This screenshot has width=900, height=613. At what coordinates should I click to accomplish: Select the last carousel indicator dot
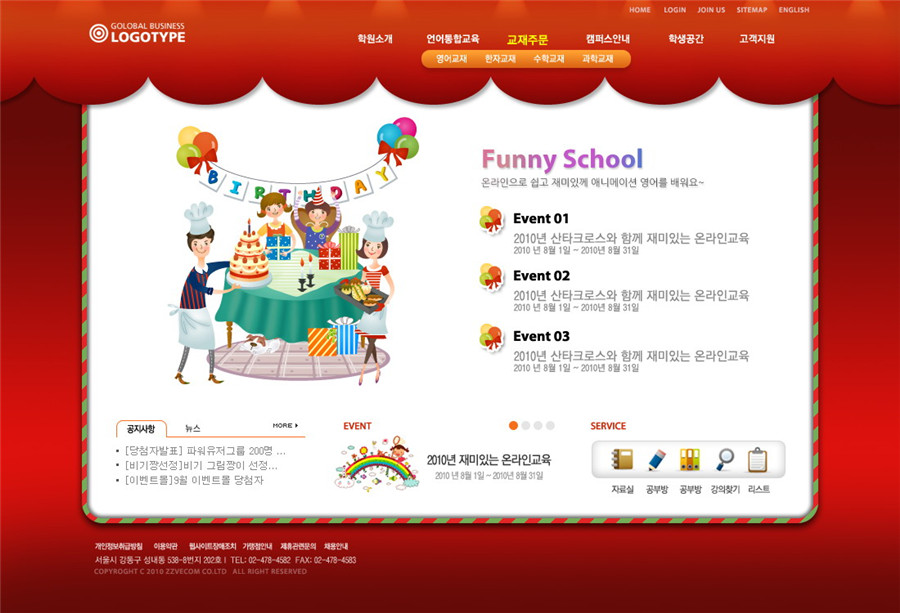pyautogui.click(x=550, y=426)
